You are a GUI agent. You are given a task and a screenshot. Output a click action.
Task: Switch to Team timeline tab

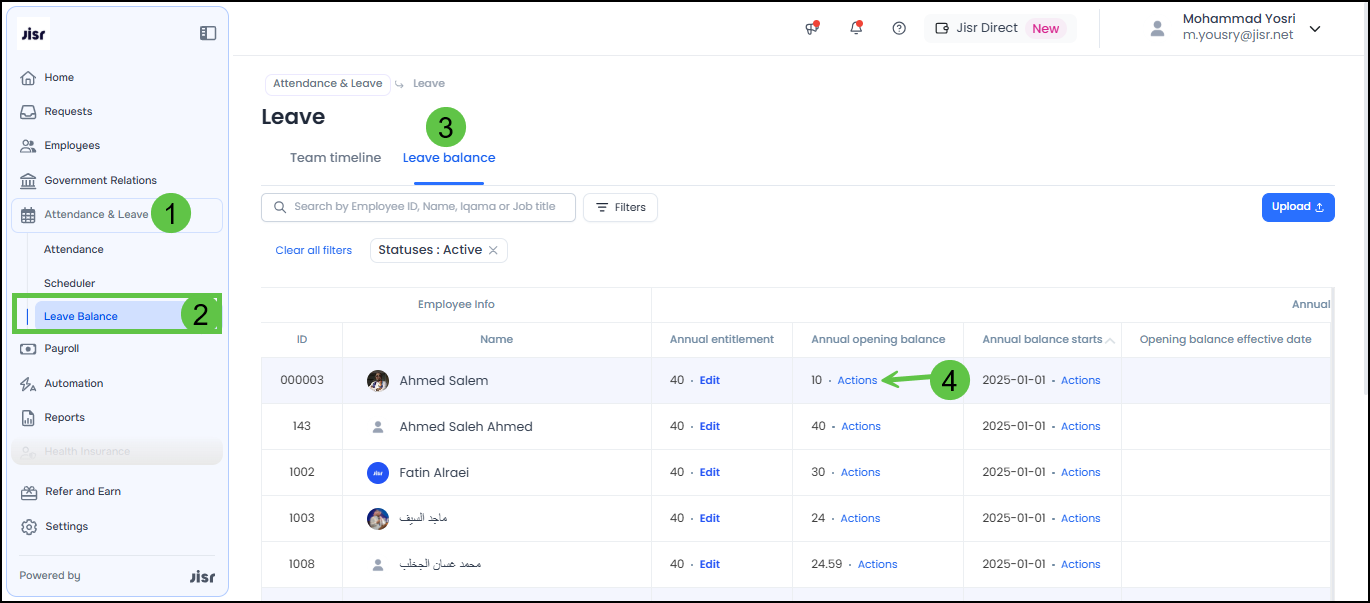(x=335, y=158)
